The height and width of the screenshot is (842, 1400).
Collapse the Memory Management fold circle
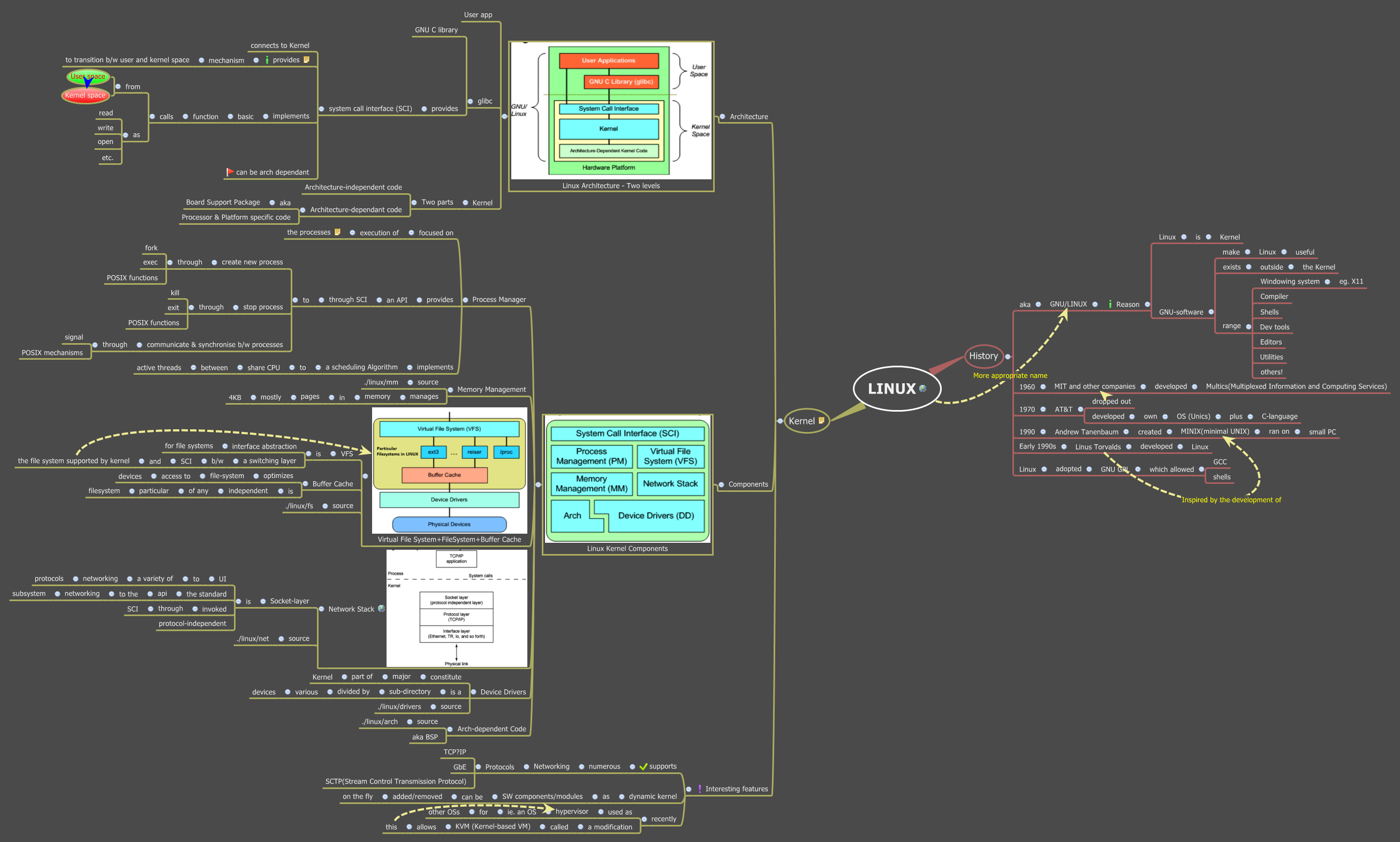pyautogui.click(x=451, y=390)
